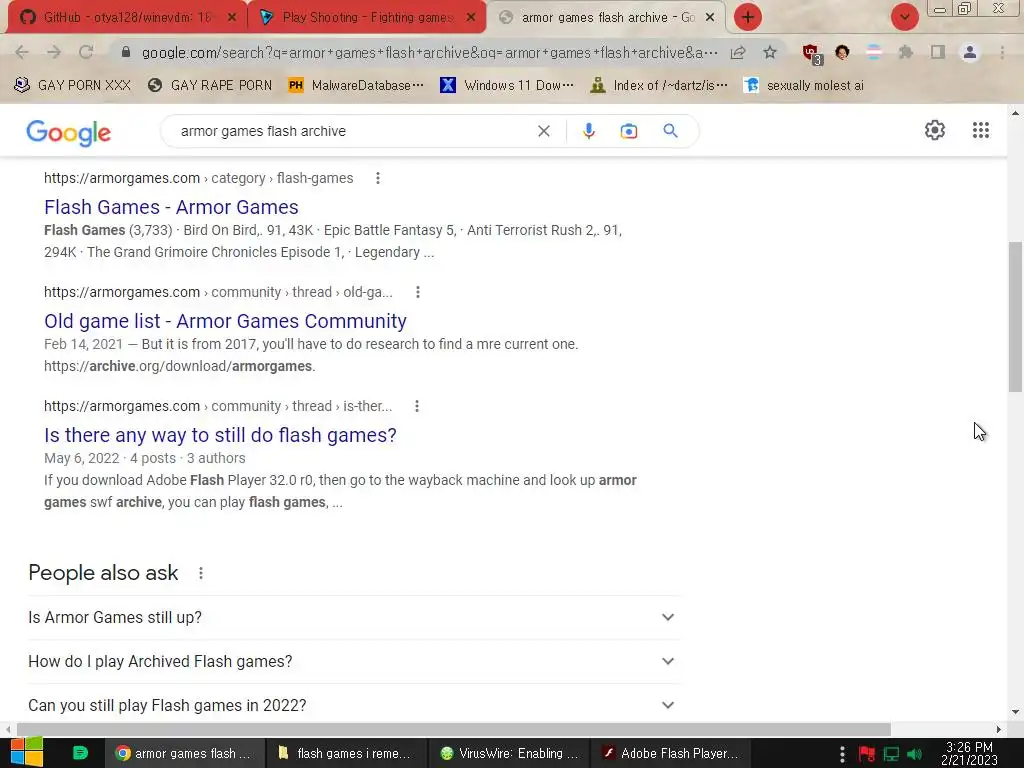Open the Windows 11 Dow… bookmark
Screen dimensions: 1024x768
pos(507,86)
